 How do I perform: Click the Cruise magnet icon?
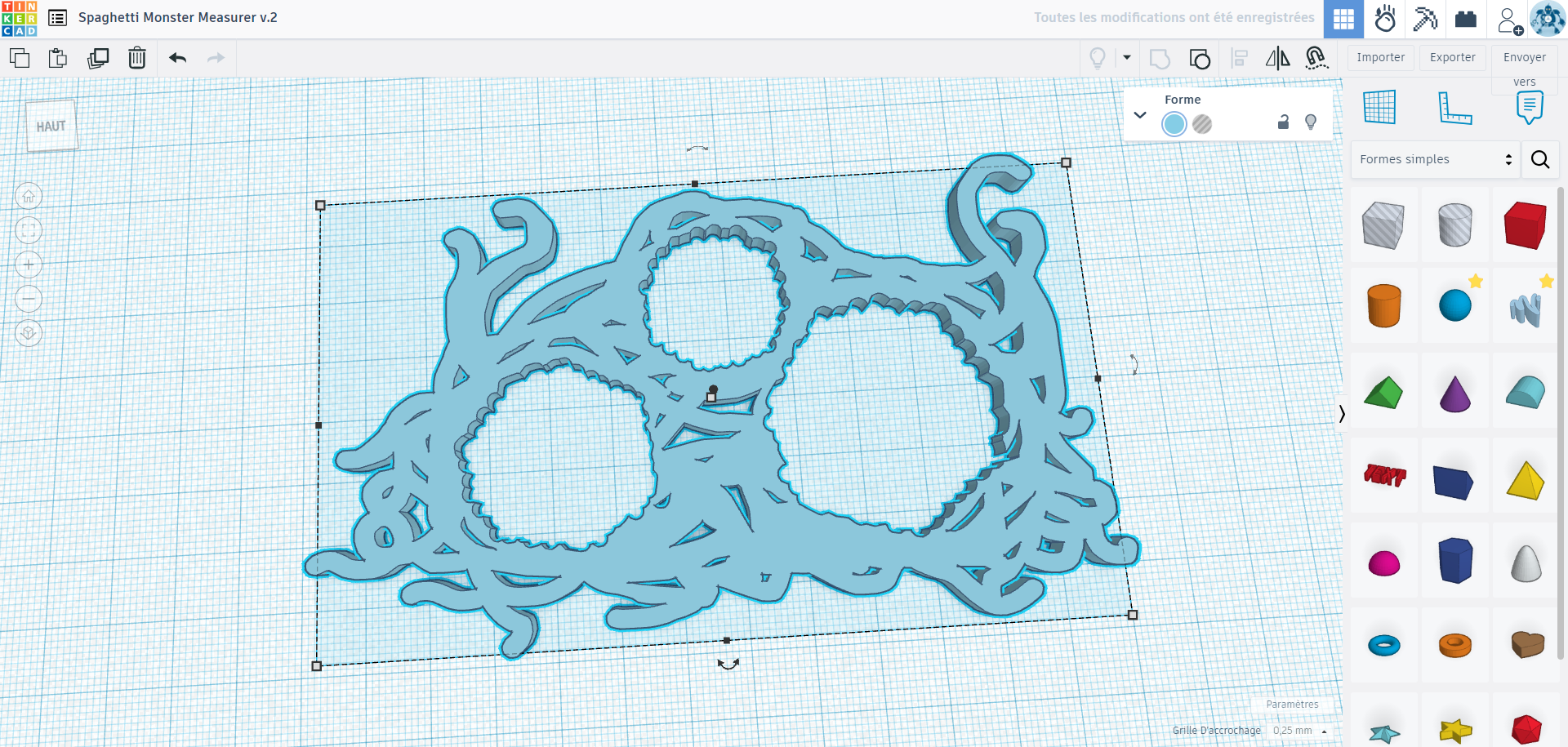[1316, 58]
